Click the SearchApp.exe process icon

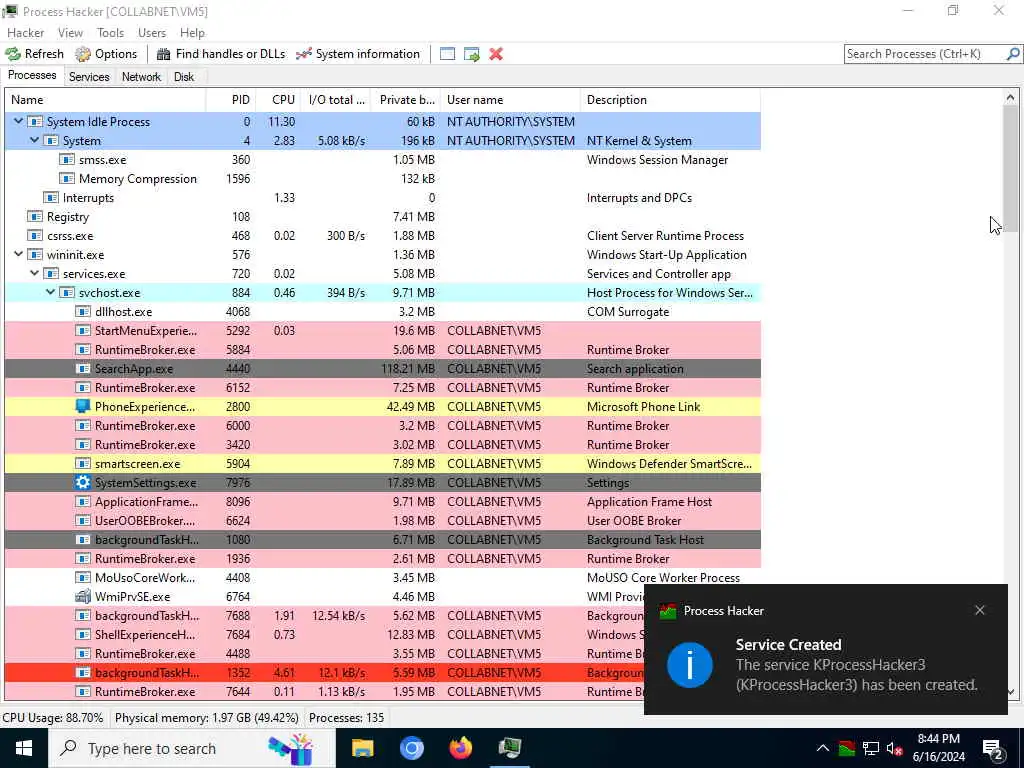[x=82, y=368]
